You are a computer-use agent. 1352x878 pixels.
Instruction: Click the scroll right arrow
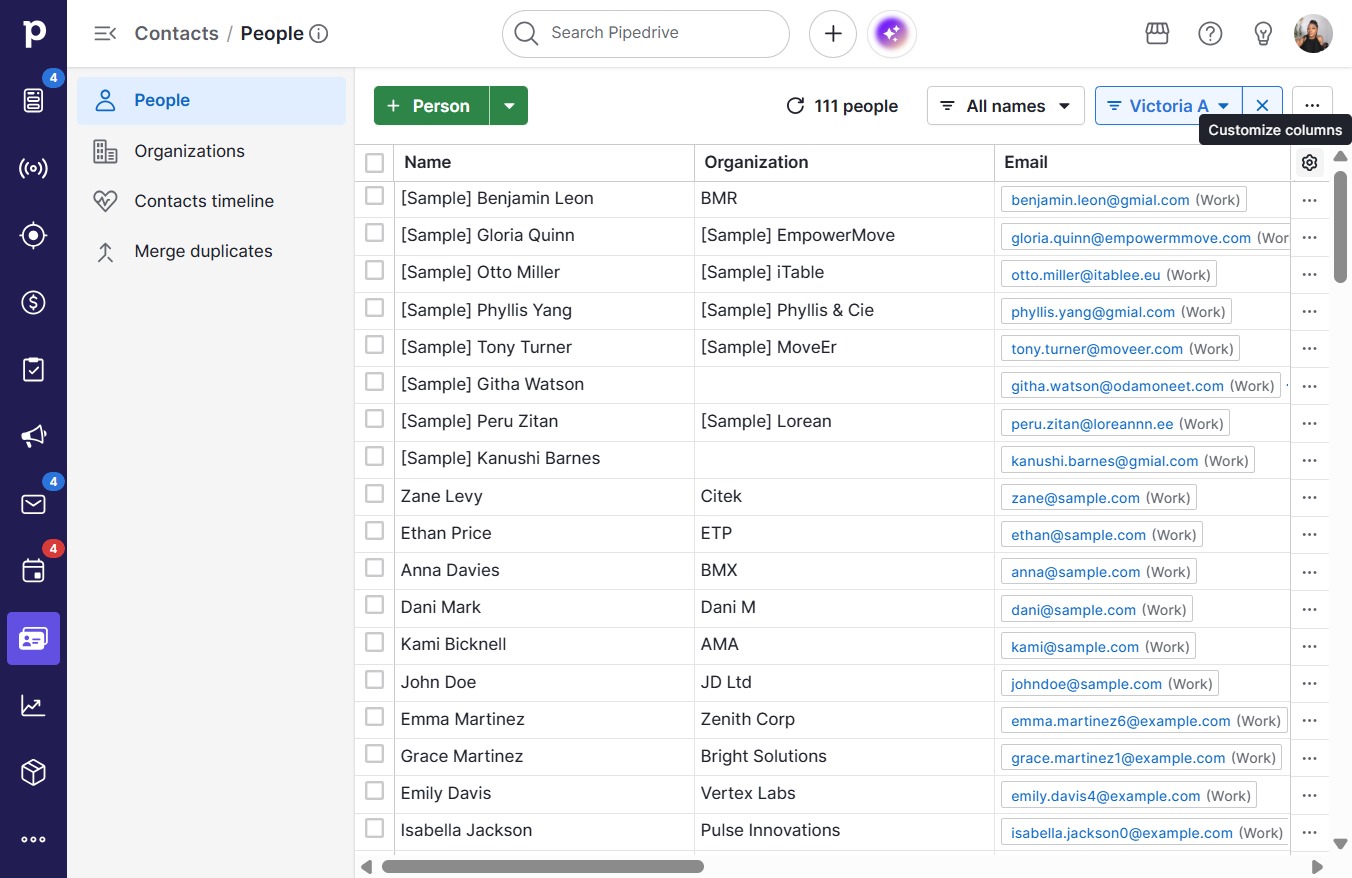(1318, 866)
